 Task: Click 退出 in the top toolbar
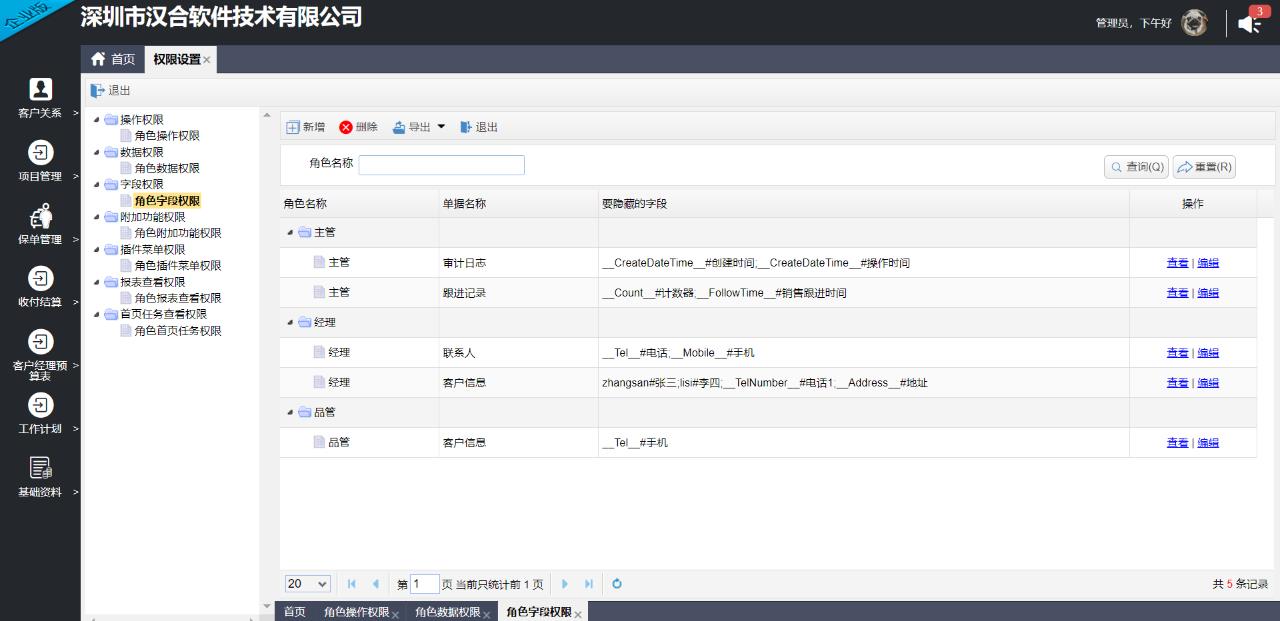click(x=111, y=90)
